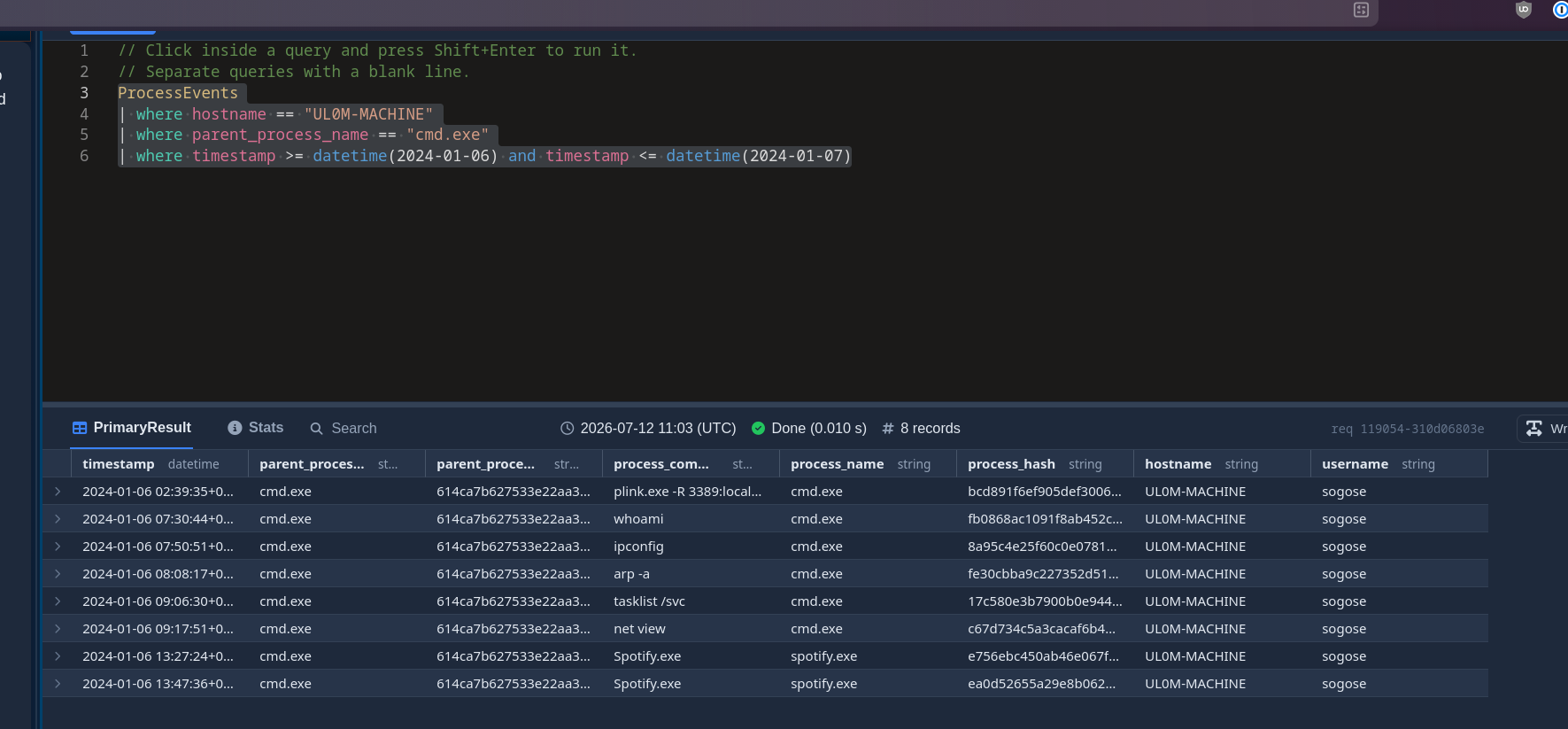
Task: Sort by the username column header
Action: point(1399,464)
